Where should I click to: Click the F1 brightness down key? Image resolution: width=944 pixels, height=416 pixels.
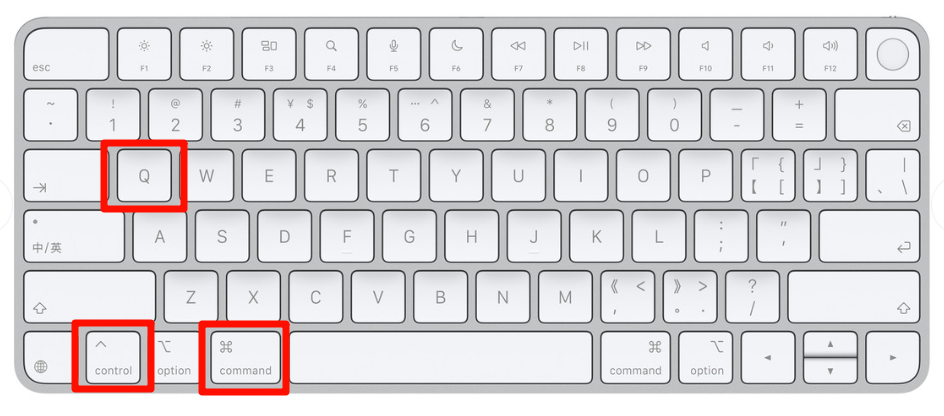pyautogui.click(x=144, y=54)
